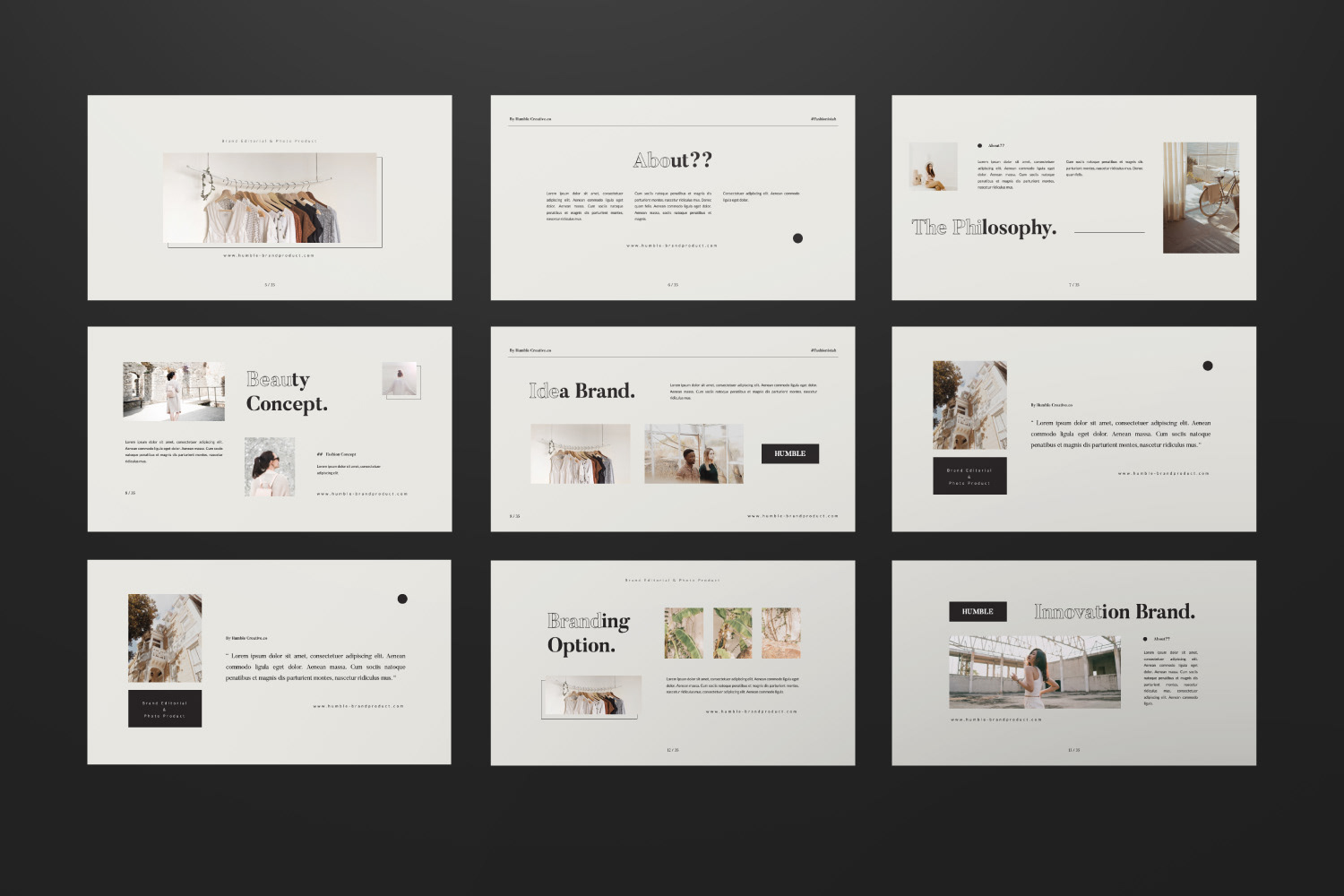Click the 'About??' bullet on Innovation Brand slide
The height and width of the screenshot is (896, 1344).
(x=1157, y=639)
